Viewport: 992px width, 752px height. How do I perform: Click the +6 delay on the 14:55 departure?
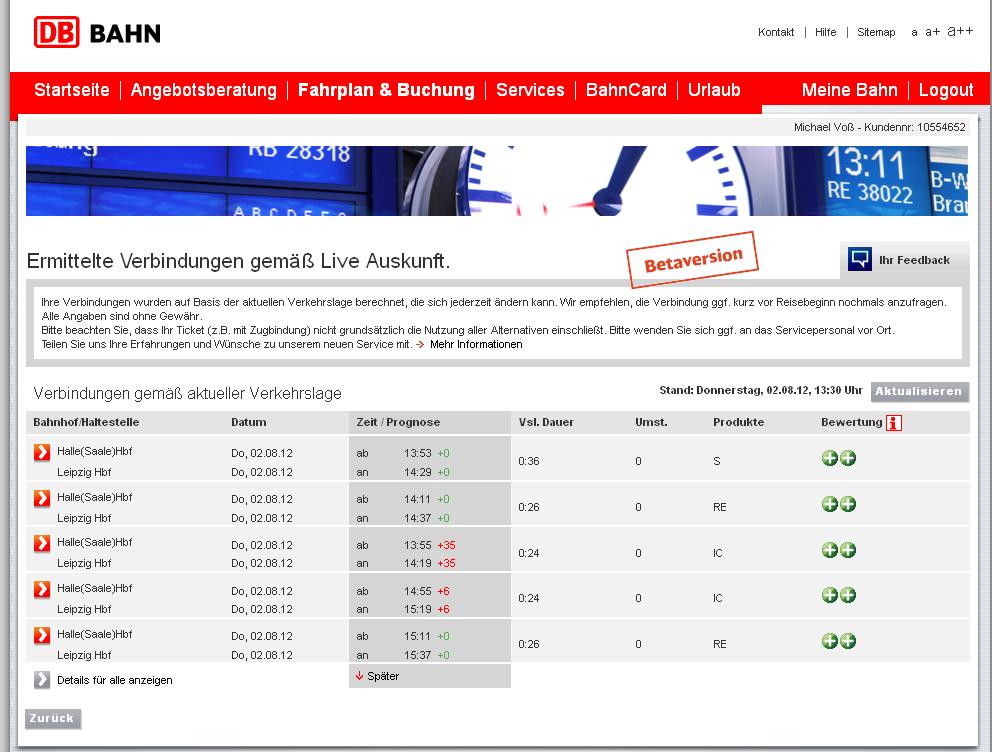(x=443, y=591)
